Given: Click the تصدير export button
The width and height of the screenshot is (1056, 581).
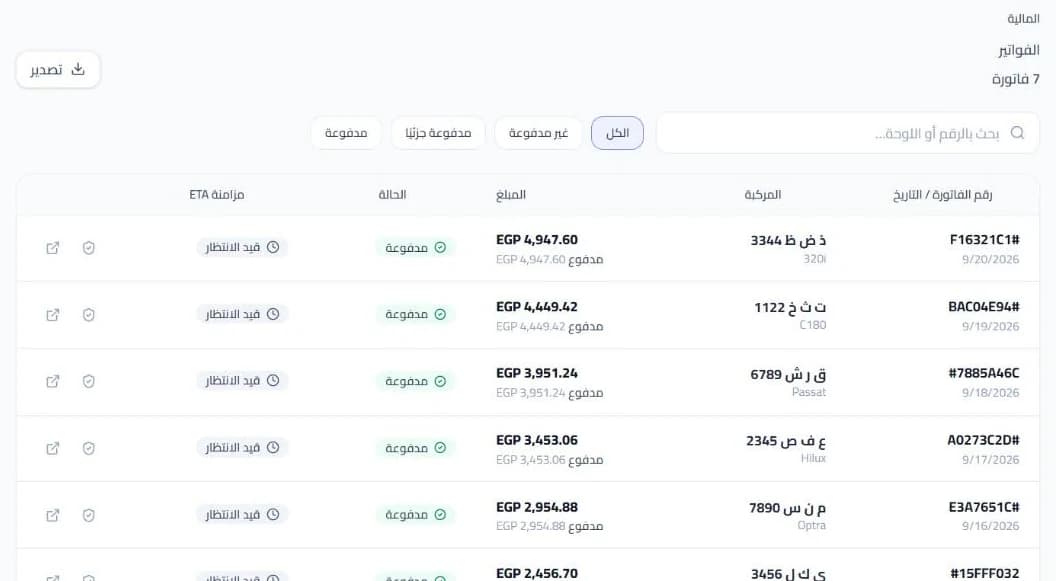Looking at the screenshot, I should pyautogui.click(x=58, y=69).
